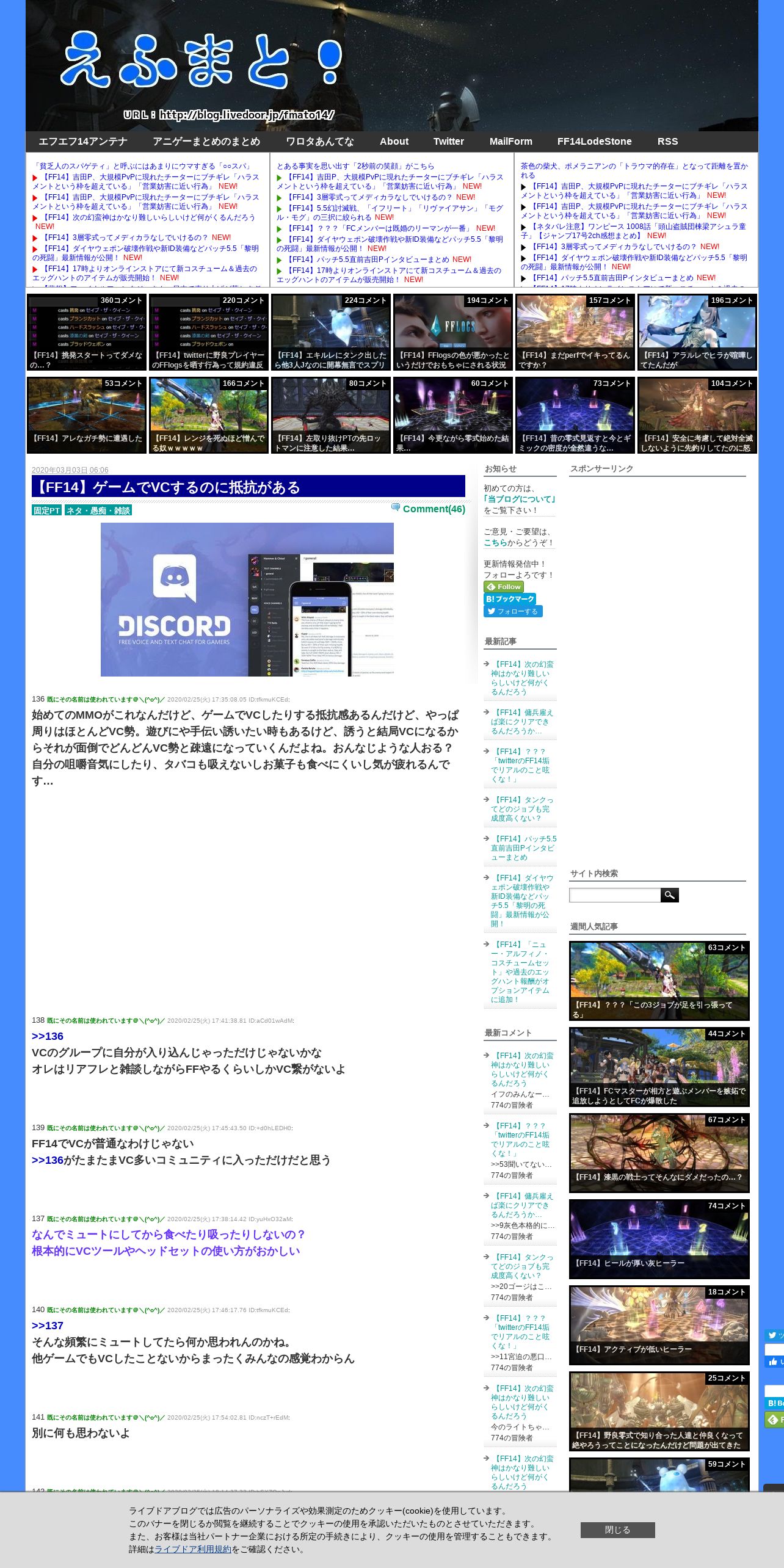This screenshot has height=1568, width=784.
Task: Open thumbnail 今更ながら零式始めた結果
Action: point(453,415)
